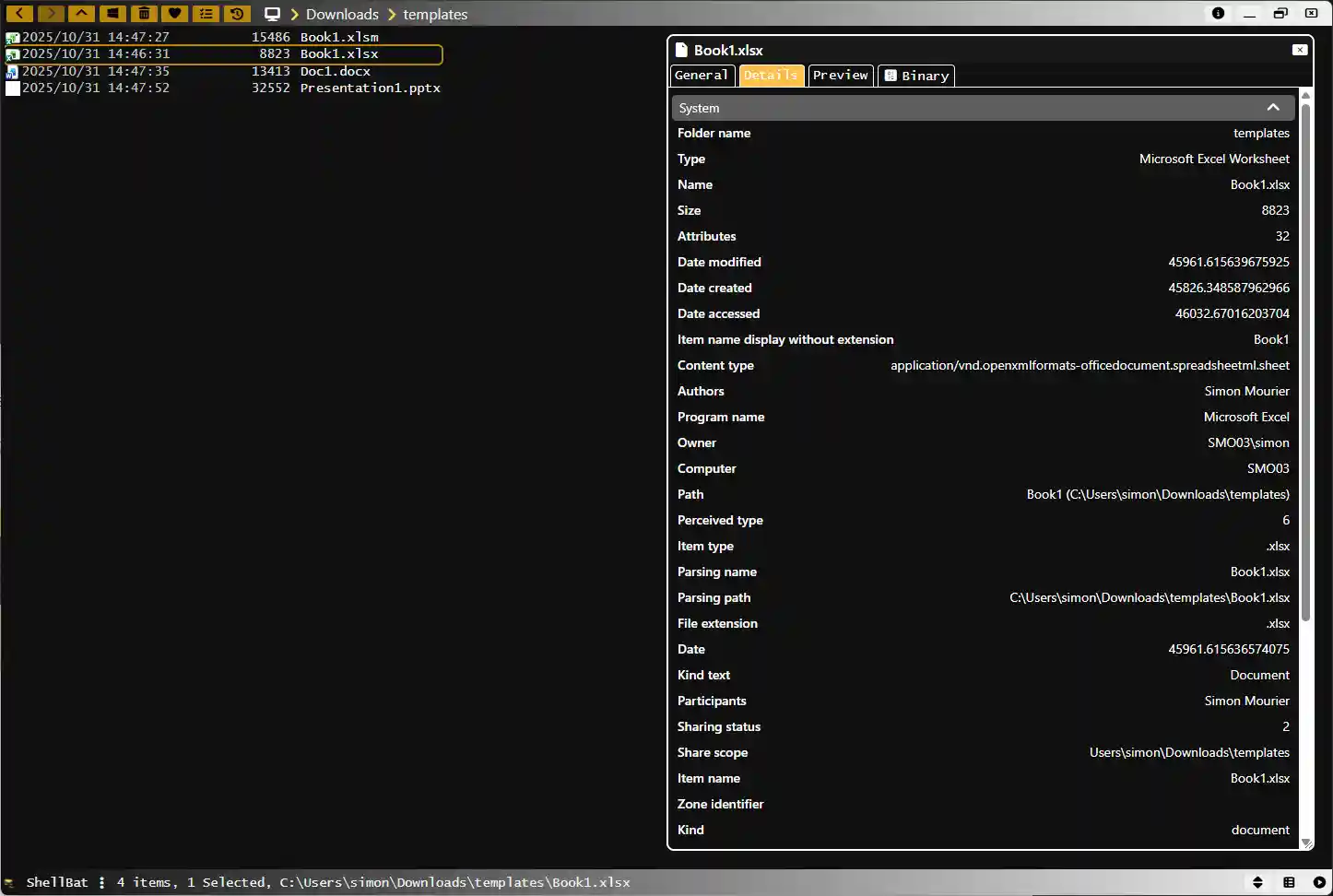The image size is (1333, 896).
Task: Click the sort up-down arrows in status bar
Action: click(1257, 882)
